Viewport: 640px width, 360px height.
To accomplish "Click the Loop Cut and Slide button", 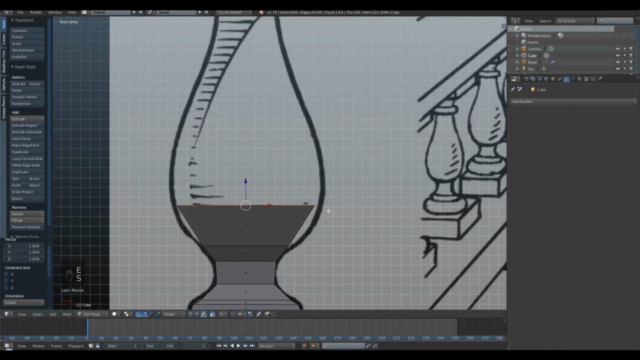I will 27,158.
